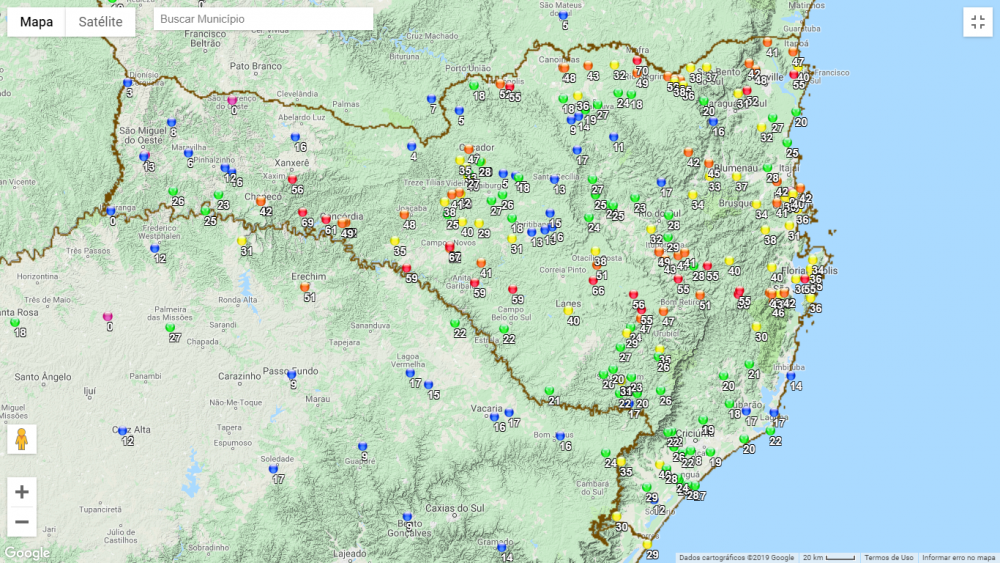The image size is (1000, 563).
Task: Select the Mapa view tab
Action: point(37,21)
